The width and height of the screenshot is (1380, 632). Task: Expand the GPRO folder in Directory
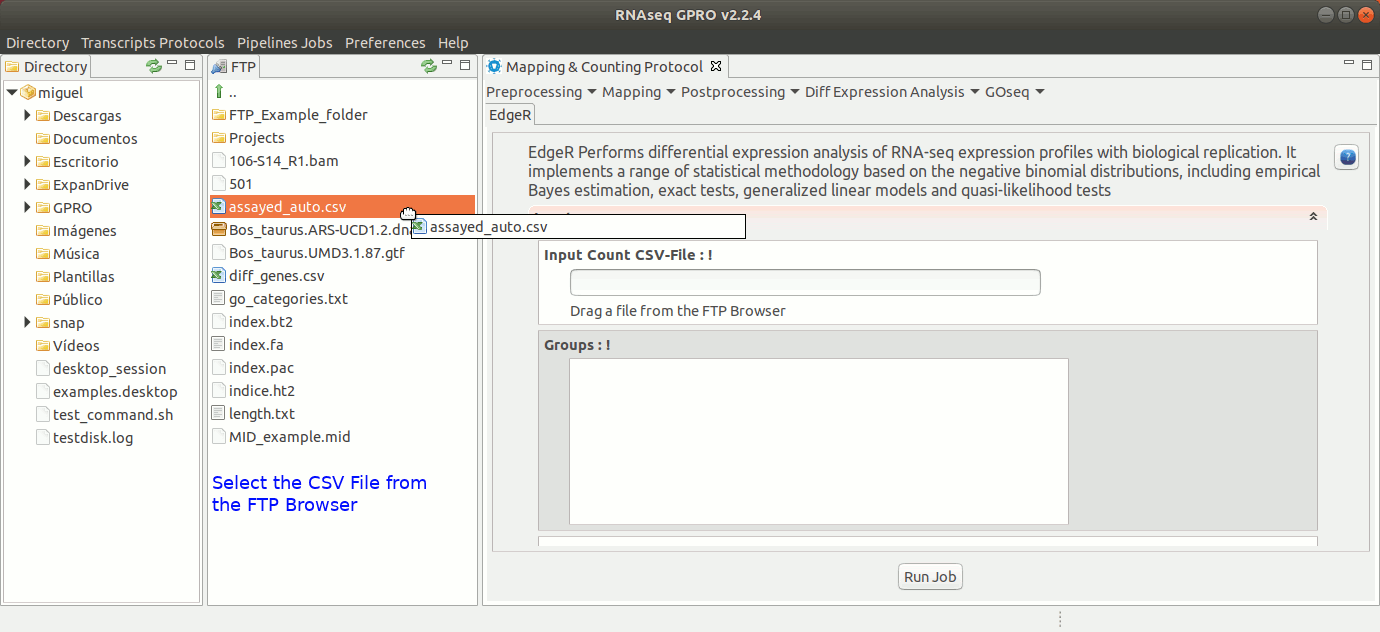[x=28, y=208]
